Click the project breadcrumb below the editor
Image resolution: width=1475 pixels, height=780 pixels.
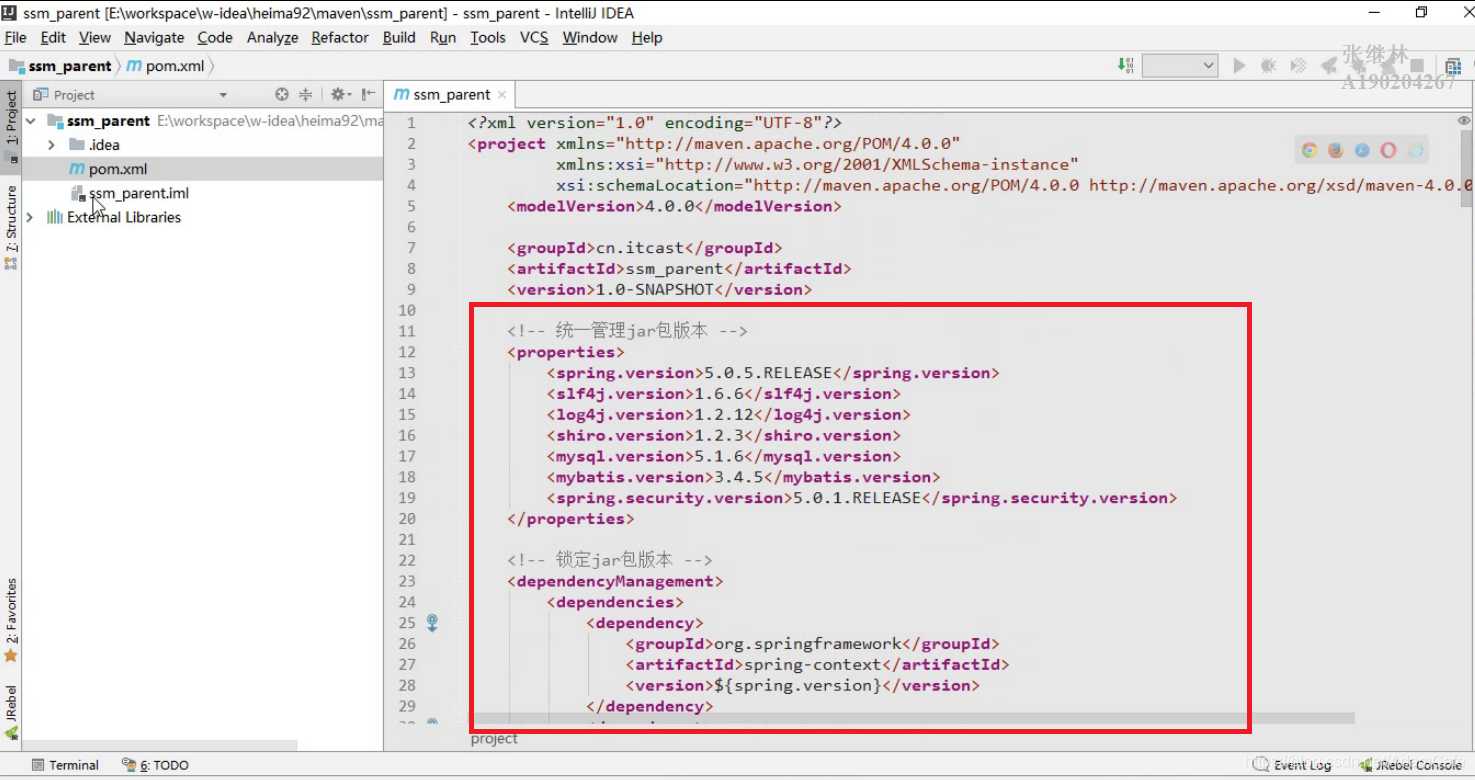[494, 738]
